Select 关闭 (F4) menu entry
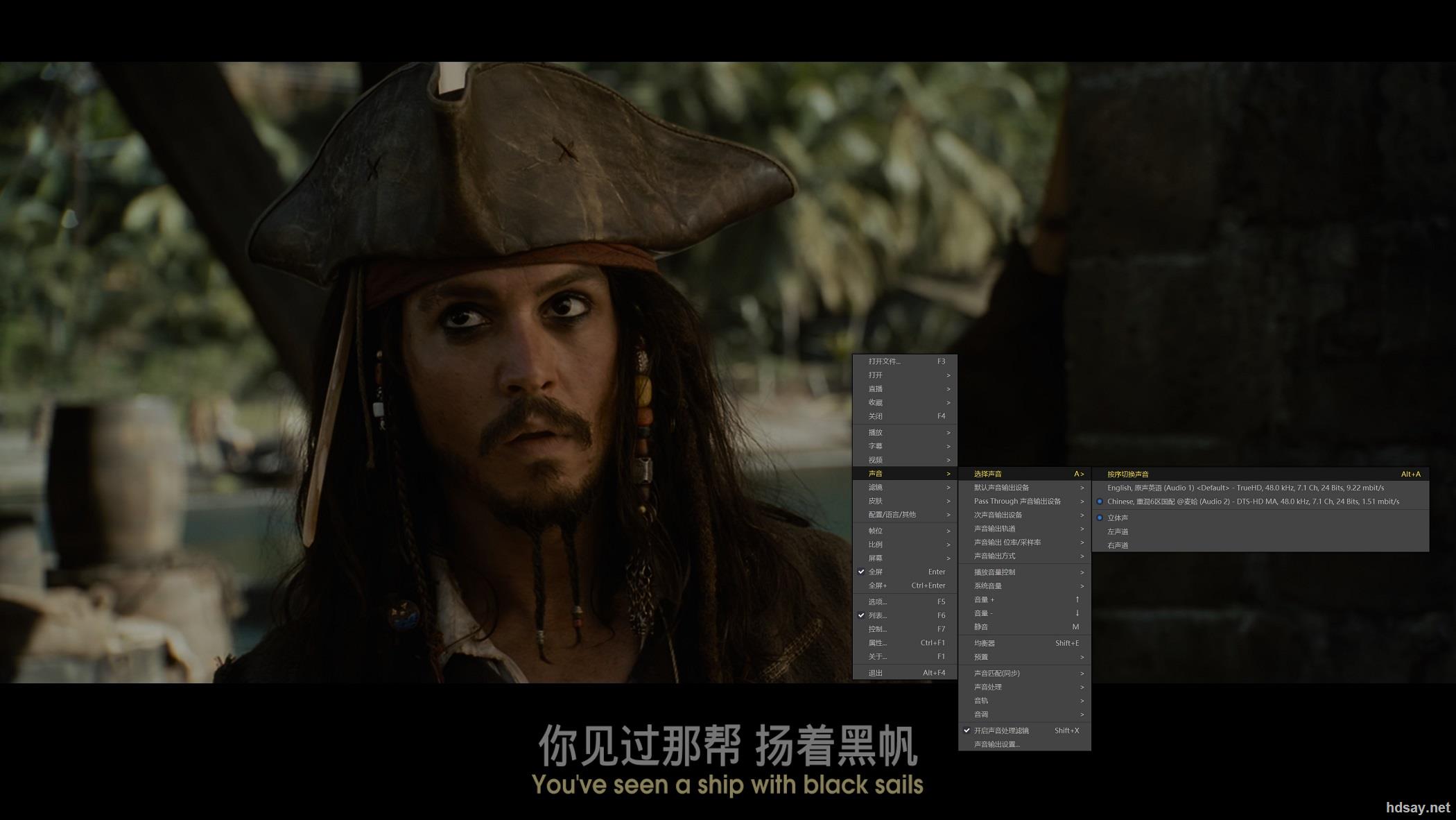The width and height of the screenshot is (1456, 820). pyautogui.click(x=905, y=416)
